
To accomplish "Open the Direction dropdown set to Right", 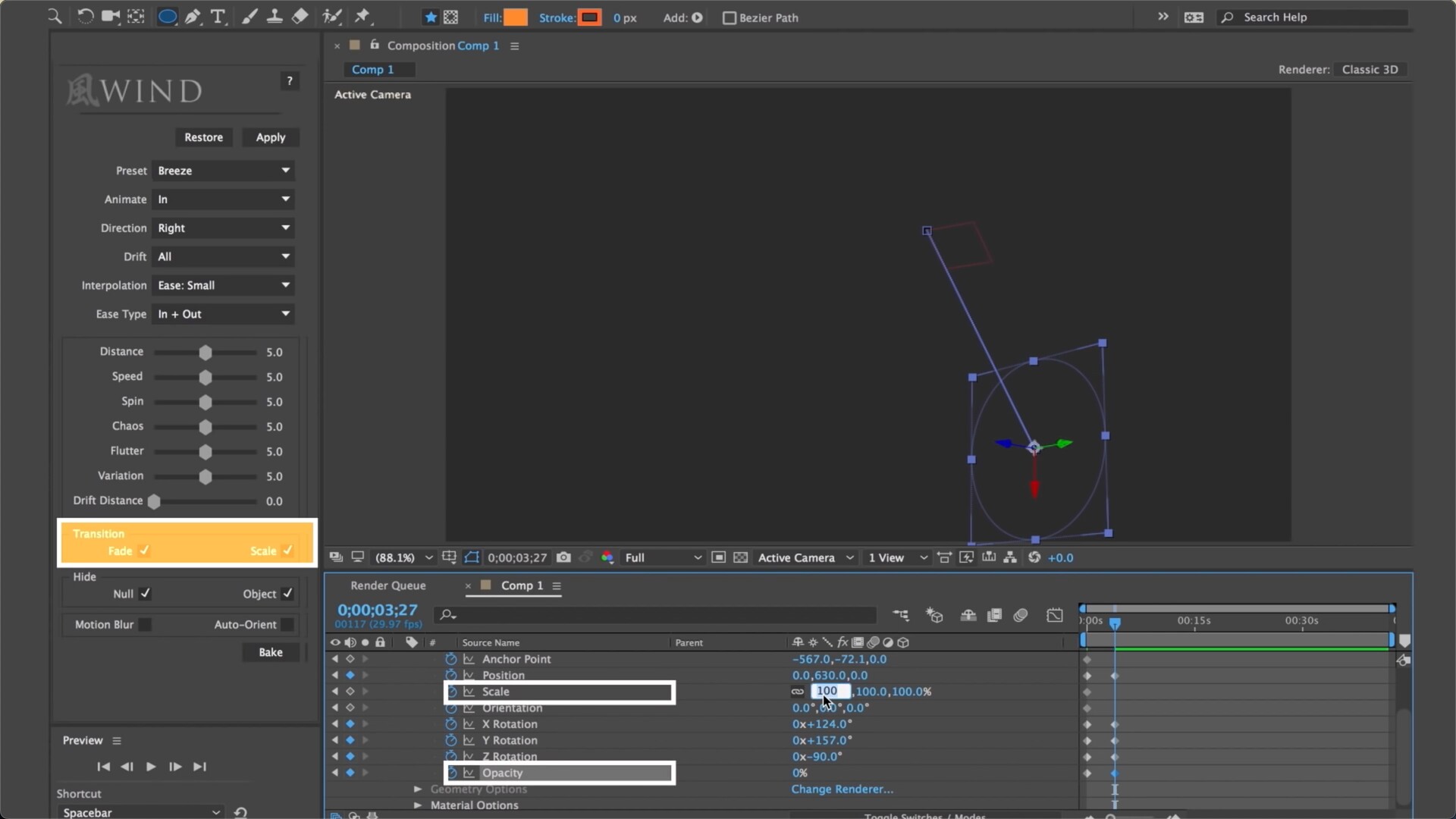I will (x=223, y=228).
